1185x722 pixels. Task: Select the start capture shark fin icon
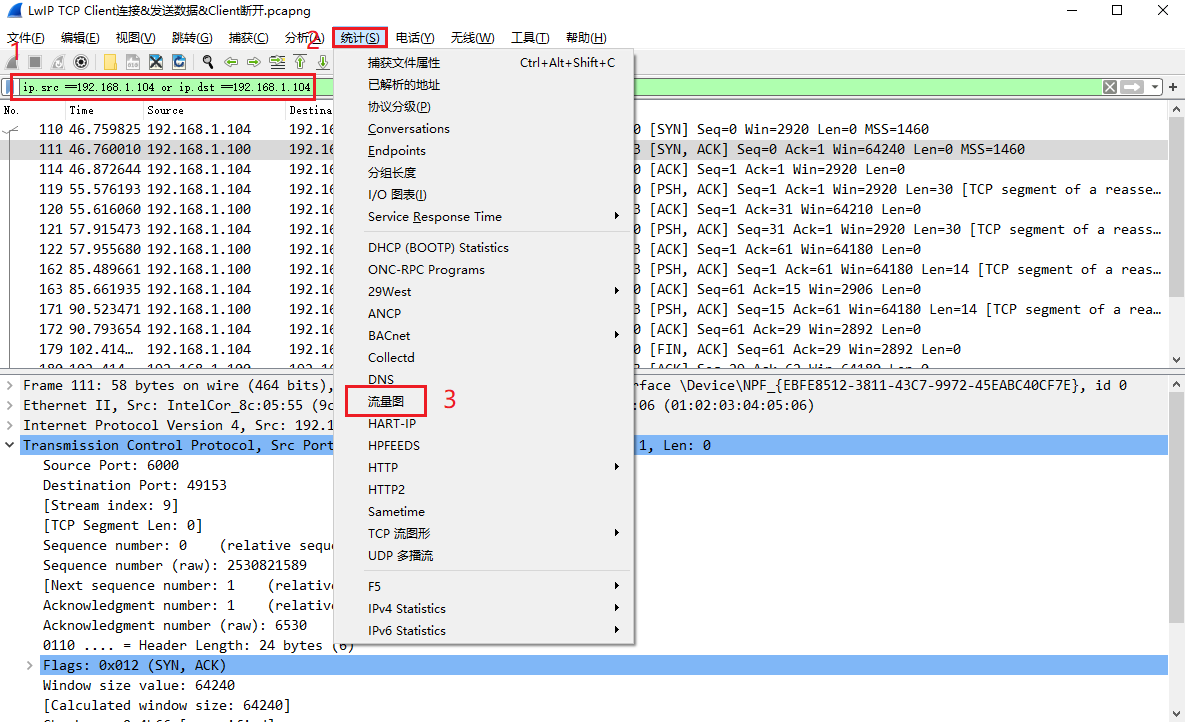coord(12,62)
